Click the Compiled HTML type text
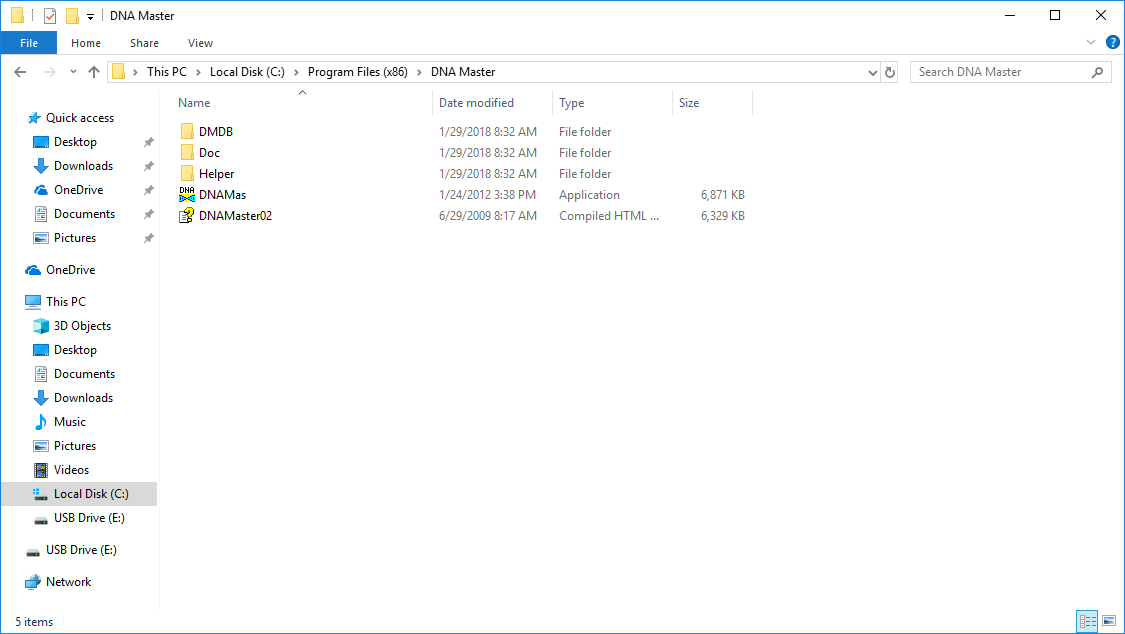1125x634 pixels. (x=608, y=215)
